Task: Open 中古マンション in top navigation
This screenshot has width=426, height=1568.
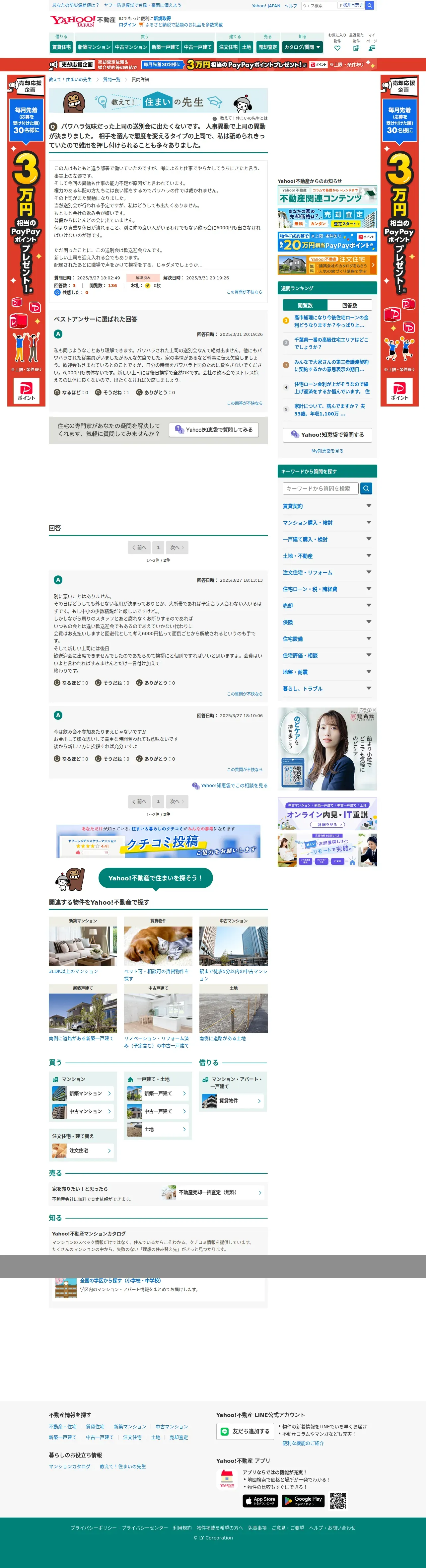Action: pos(131,47)
